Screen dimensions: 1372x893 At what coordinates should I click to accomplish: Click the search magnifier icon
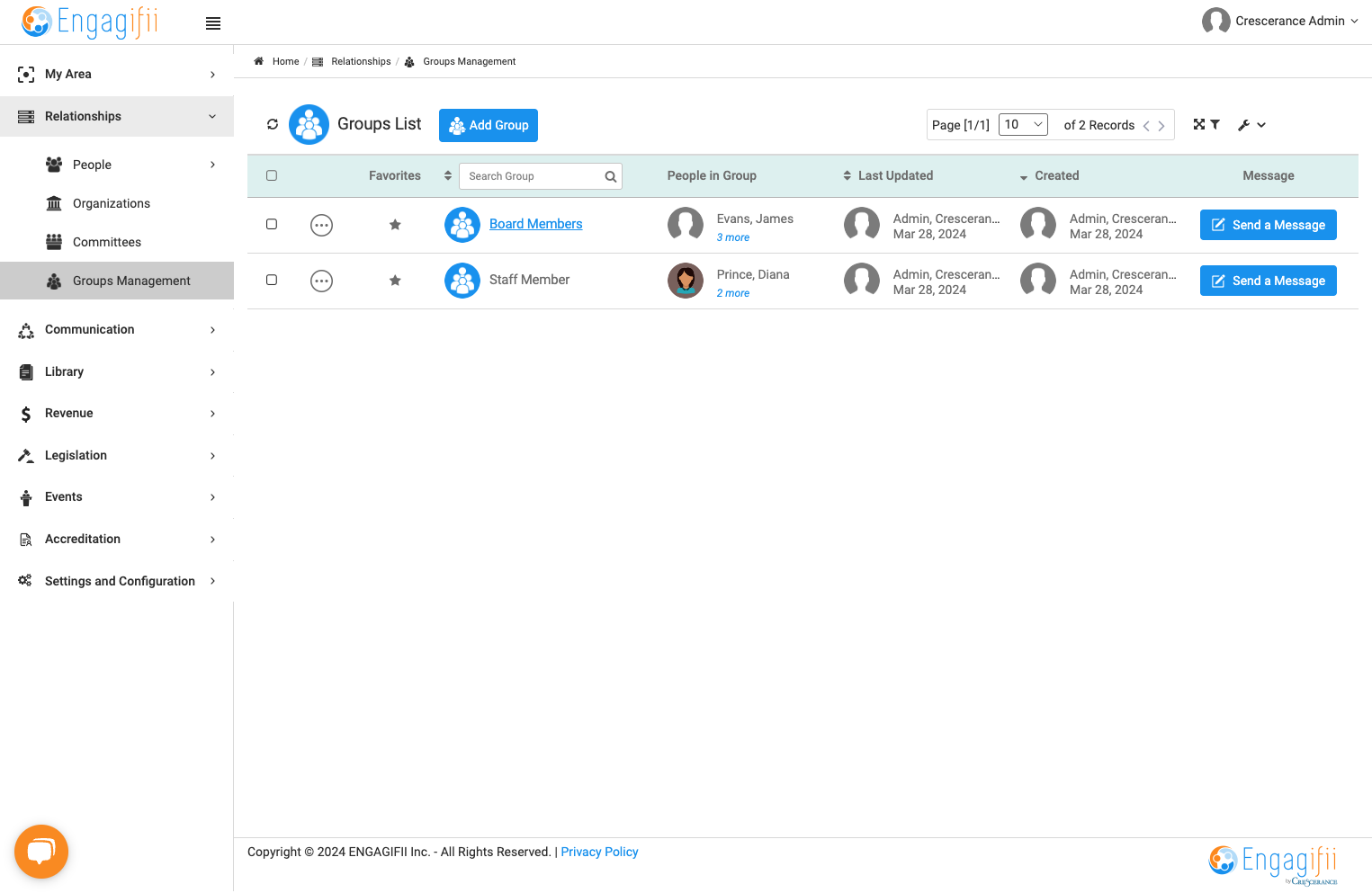(x=611, y=176)
